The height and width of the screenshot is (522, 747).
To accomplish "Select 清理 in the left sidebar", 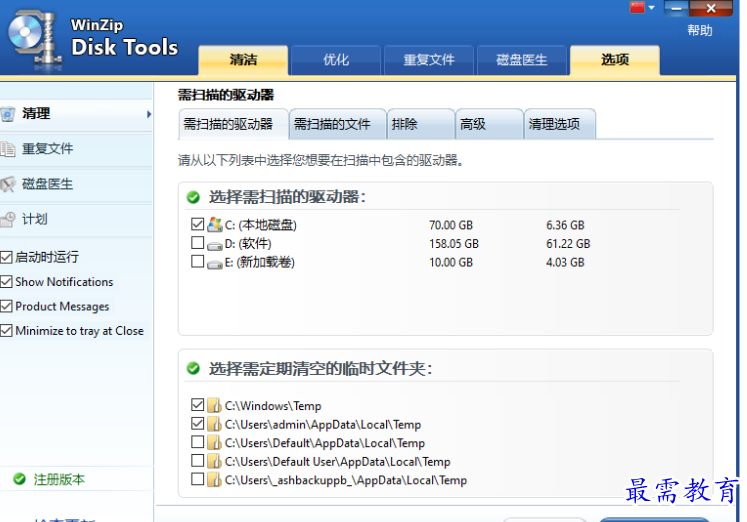I will coord(76,114).
